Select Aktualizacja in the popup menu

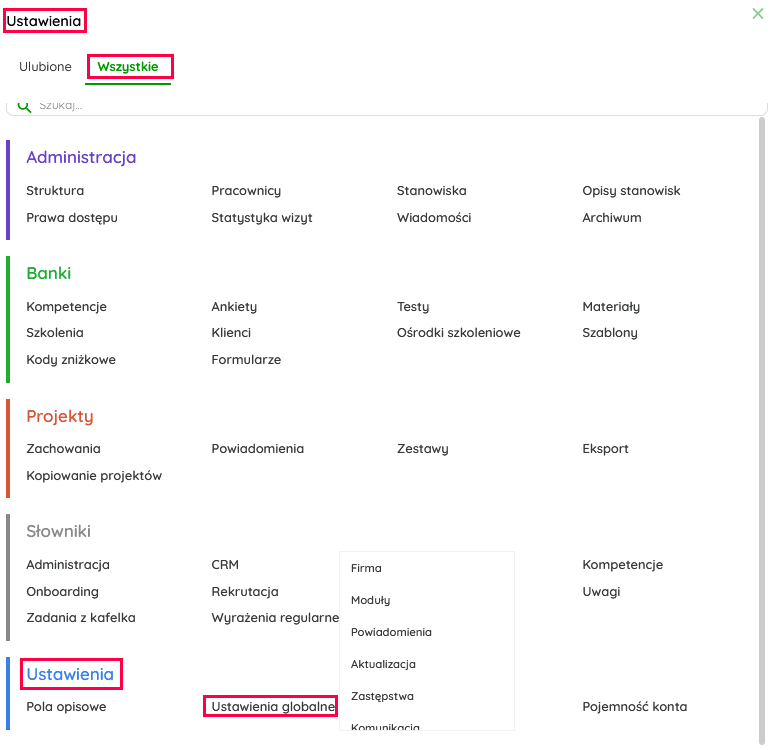pyautogui.click(x=383, y=664)
